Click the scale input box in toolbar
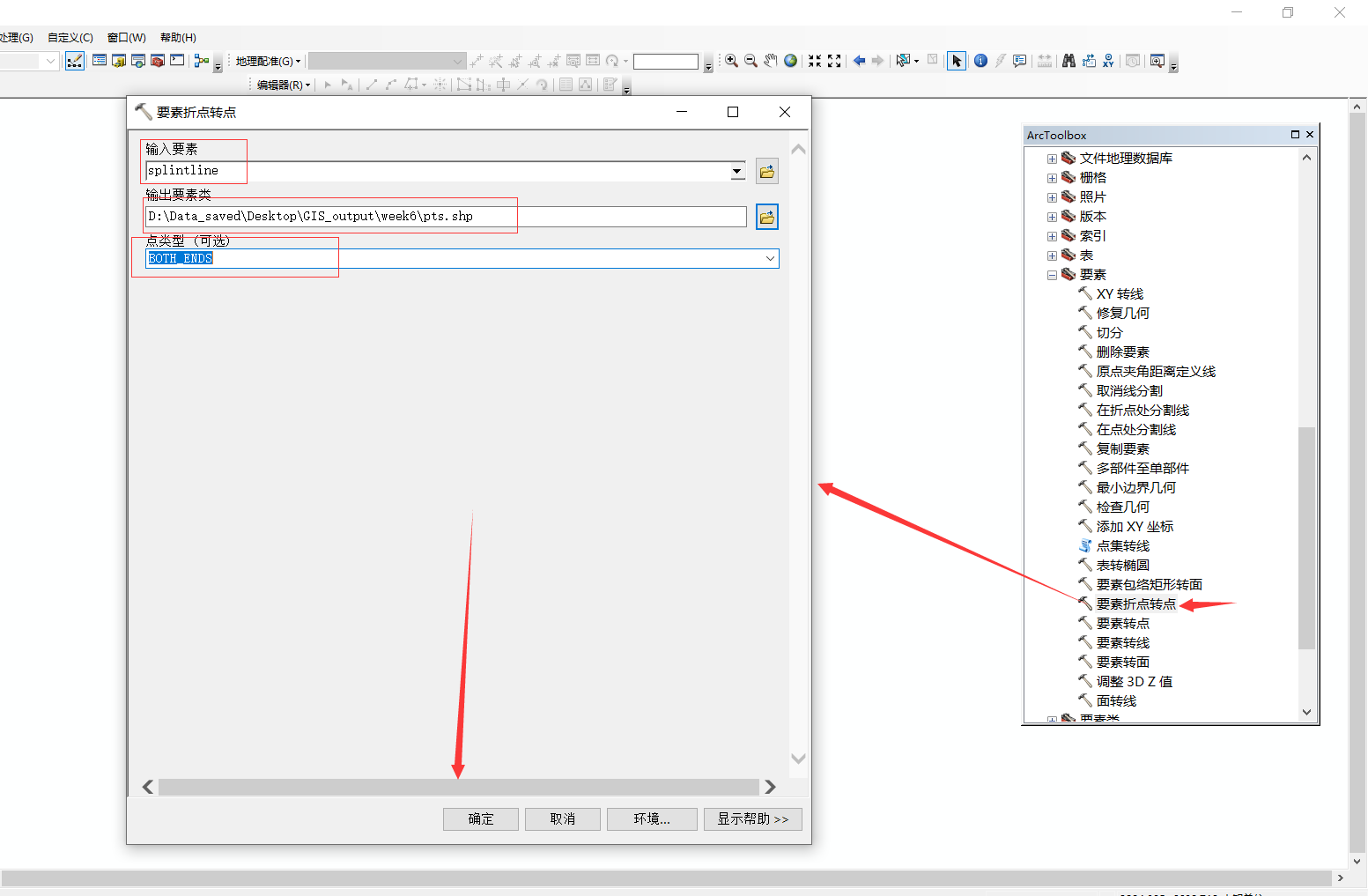1368x896 pixels. 666,61
